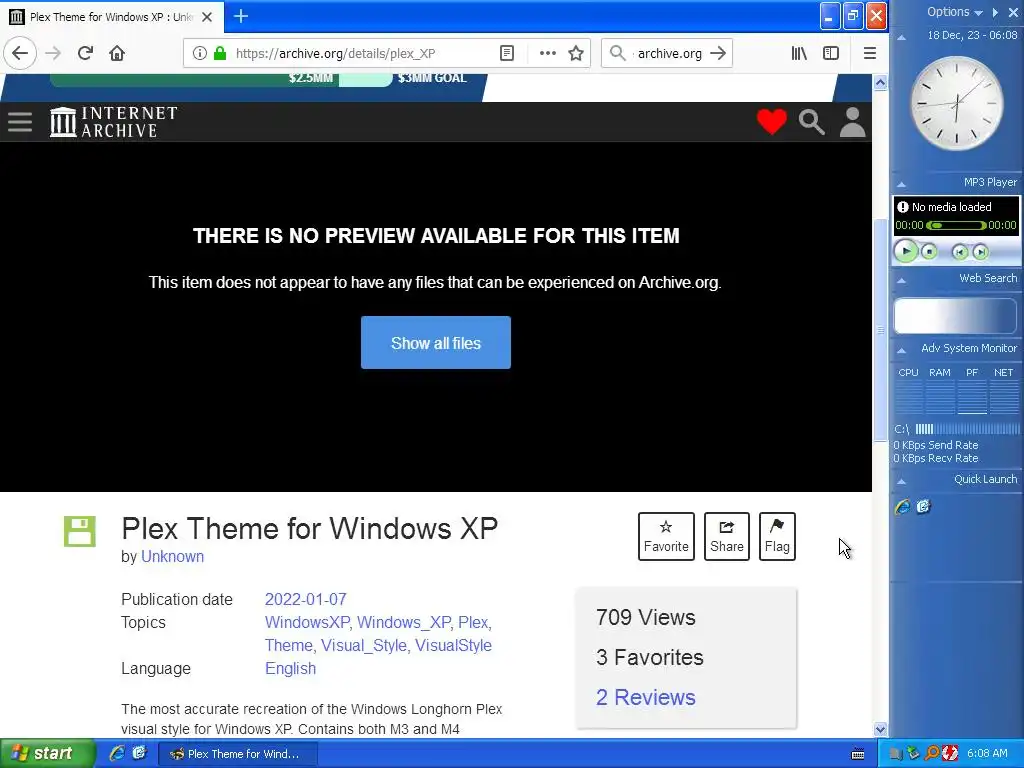Open page actions three-dot menu

(x=547, y=53)
